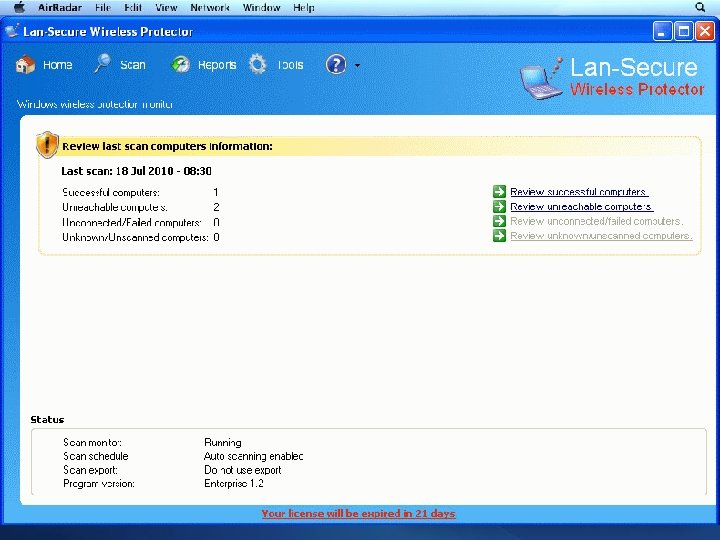Click the Lan-Secure laptop logo icon

(x=540, y=79)
